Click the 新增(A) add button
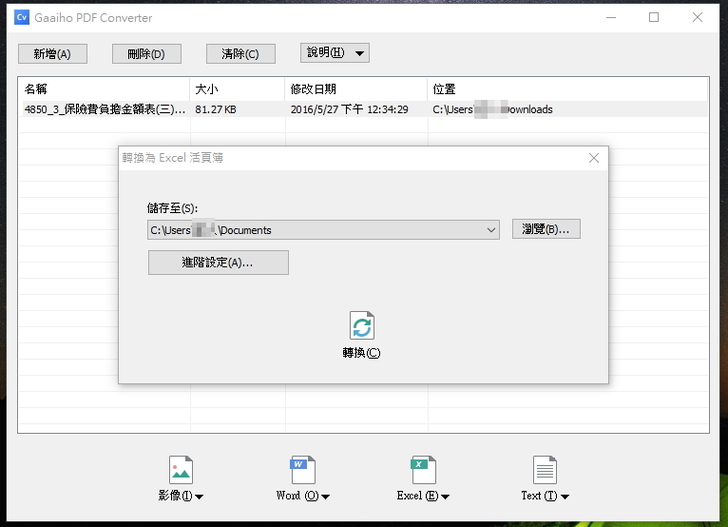 [52, 54]
